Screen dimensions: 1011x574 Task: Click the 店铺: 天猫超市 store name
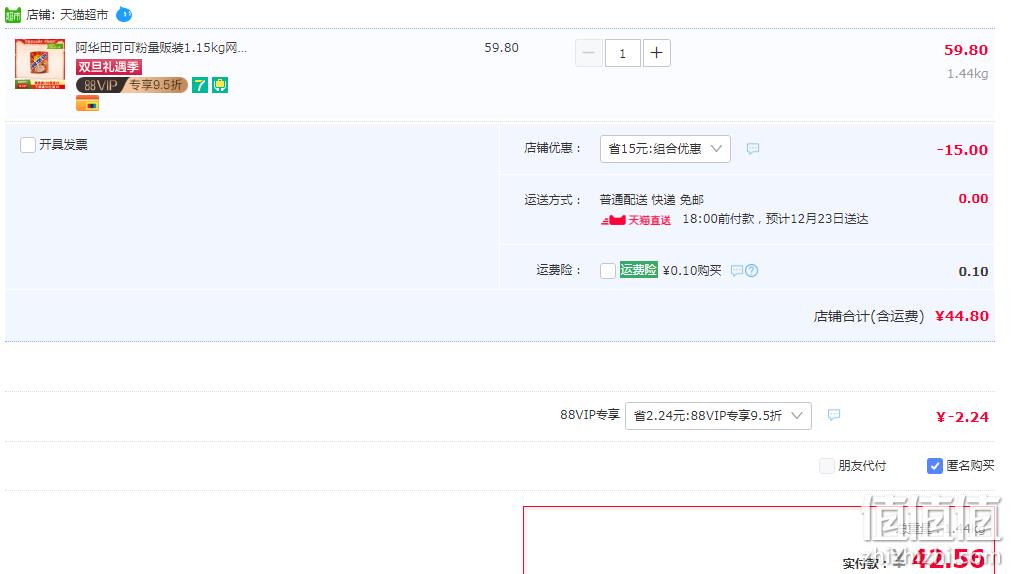point(67,14)
